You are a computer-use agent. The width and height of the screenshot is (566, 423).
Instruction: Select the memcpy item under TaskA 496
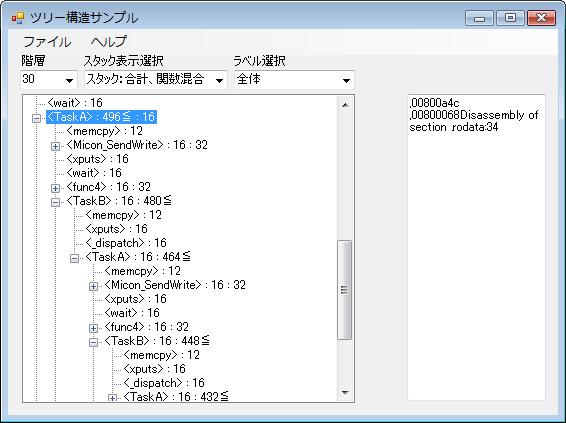coord(105,131)
